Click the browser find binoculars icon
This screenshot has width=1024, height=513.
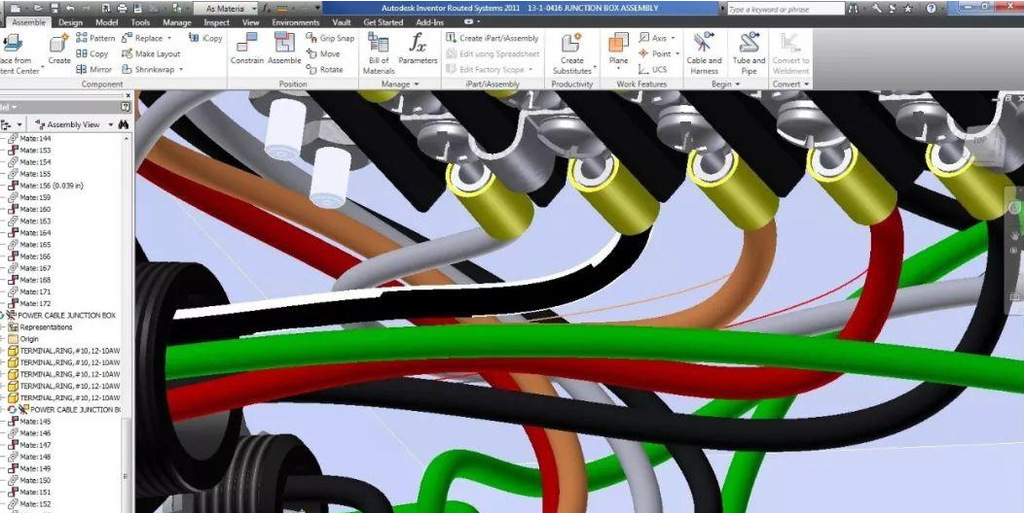(123, 125)
